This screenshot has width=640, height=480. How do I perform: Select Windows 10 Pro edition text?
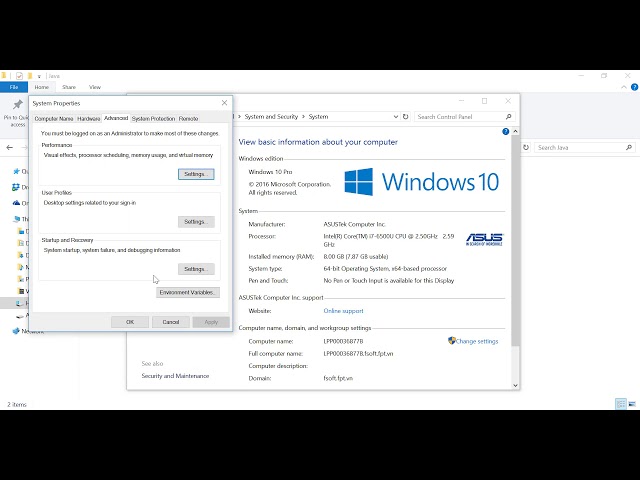pyautogui.click(x=270, y=172)
